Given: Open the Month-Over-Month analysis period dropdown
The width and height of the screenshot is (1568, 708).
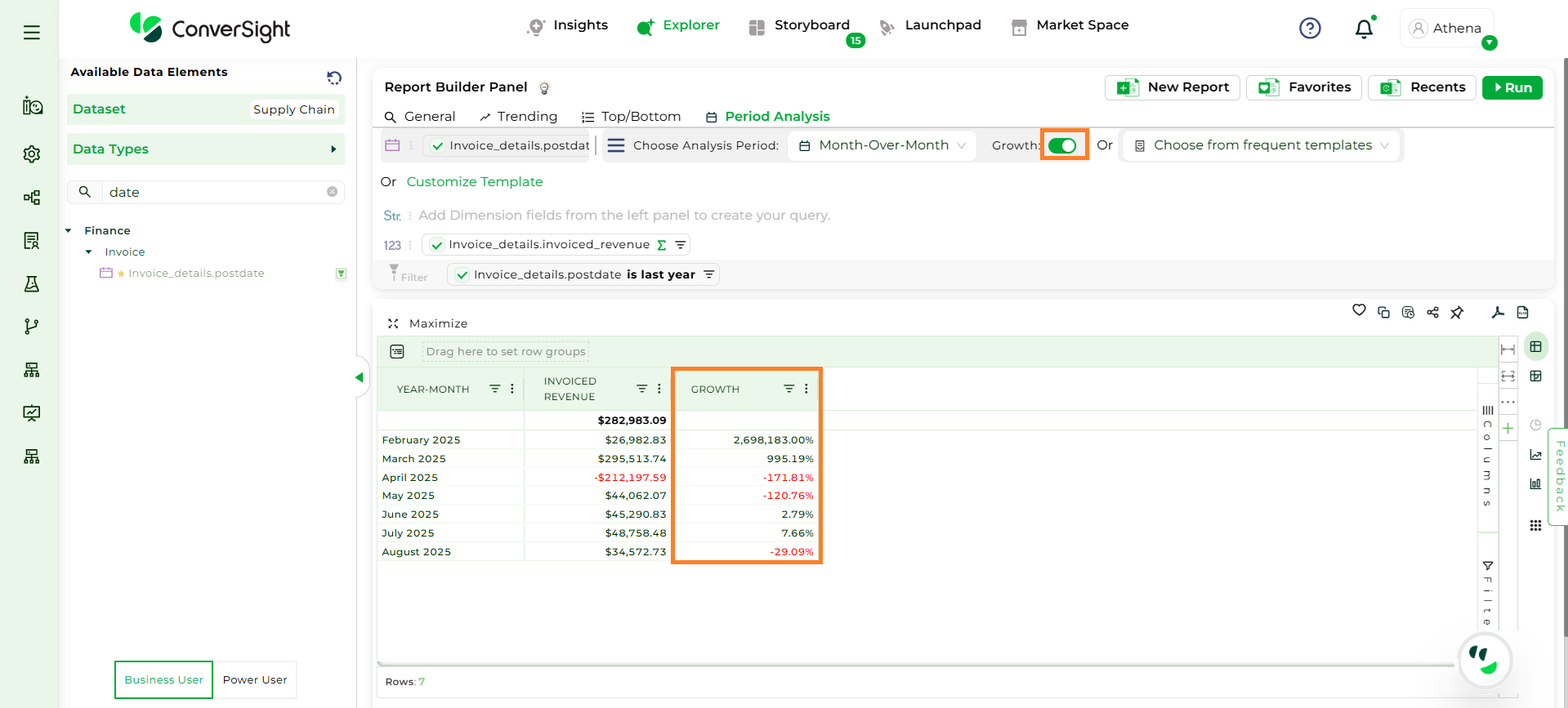Looking at the screenshot, I should pyautogui.click(x=882, y=145).
